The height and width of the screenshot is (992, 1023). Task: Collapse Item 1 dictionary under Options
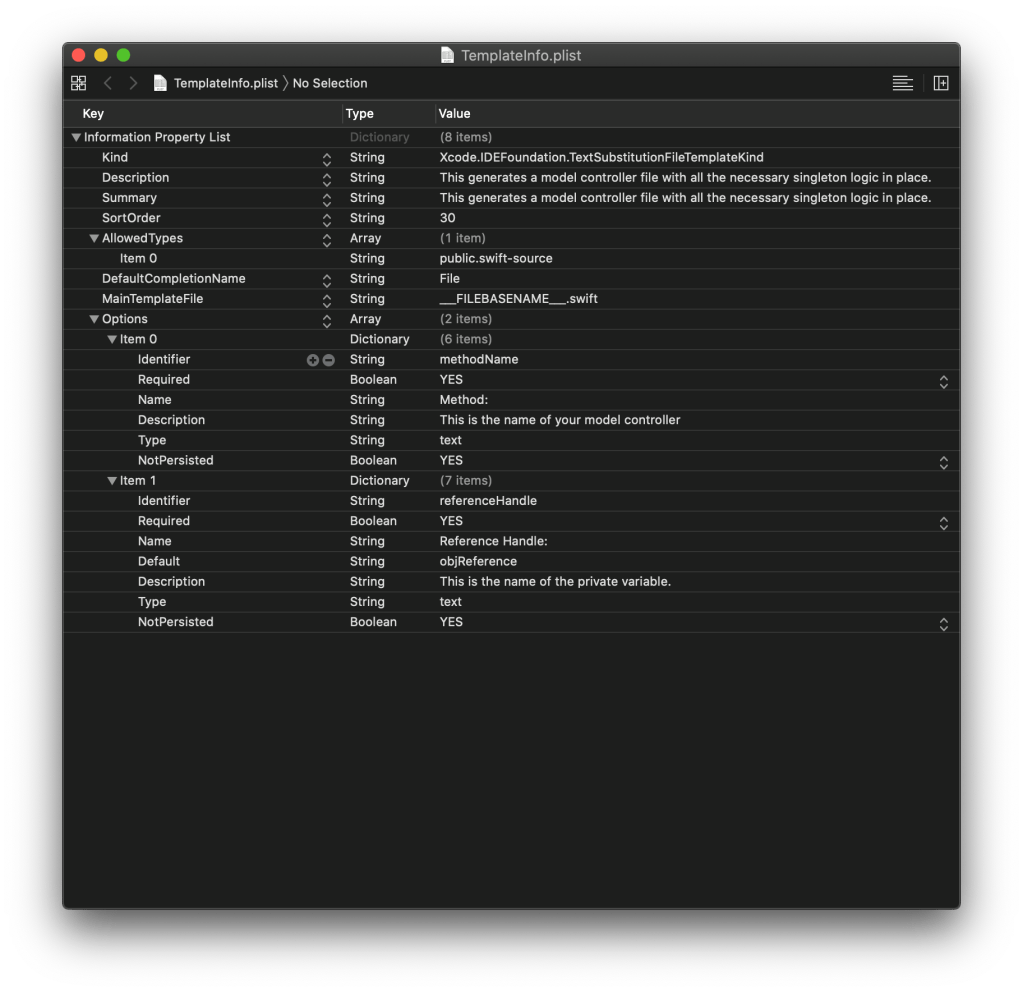tap(112, 481)
